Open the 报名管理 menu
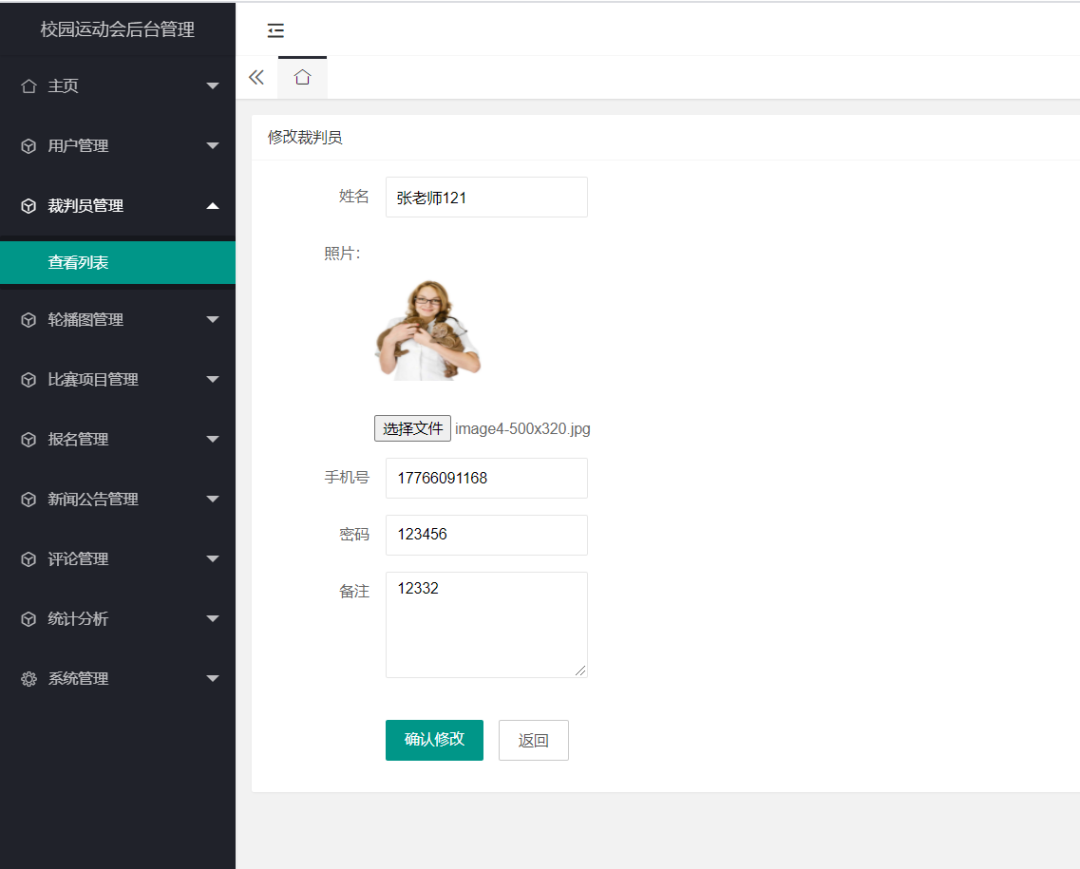1080x869 pixels. tap(117, 440)
